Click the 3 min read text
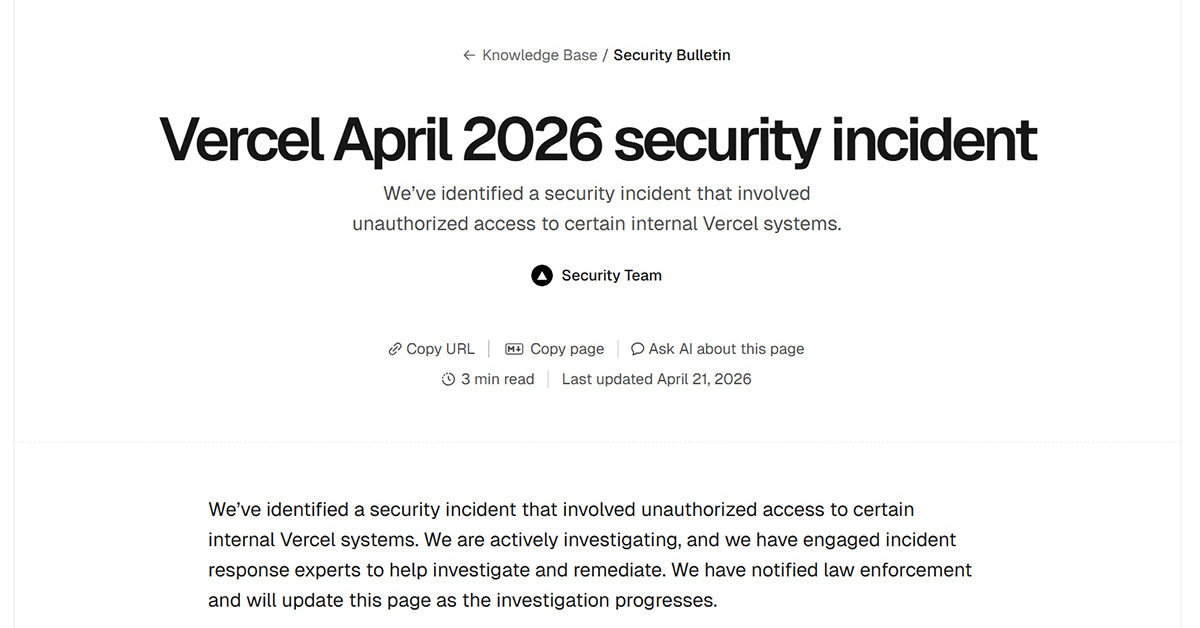The image size is (1200, 628). click(x=497, y=380)
